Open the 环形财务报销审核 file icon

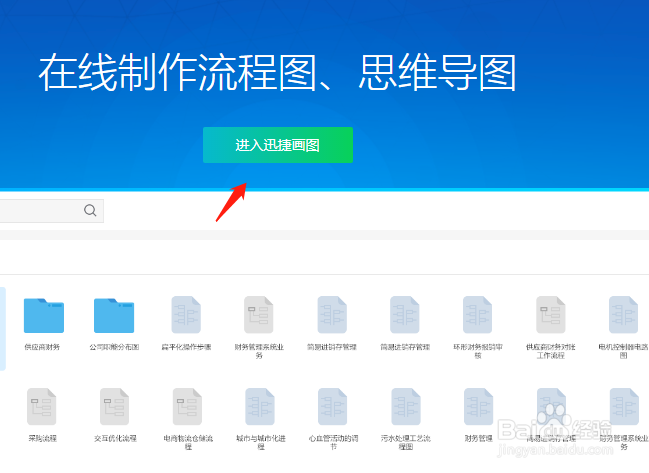tap(477, 315)
